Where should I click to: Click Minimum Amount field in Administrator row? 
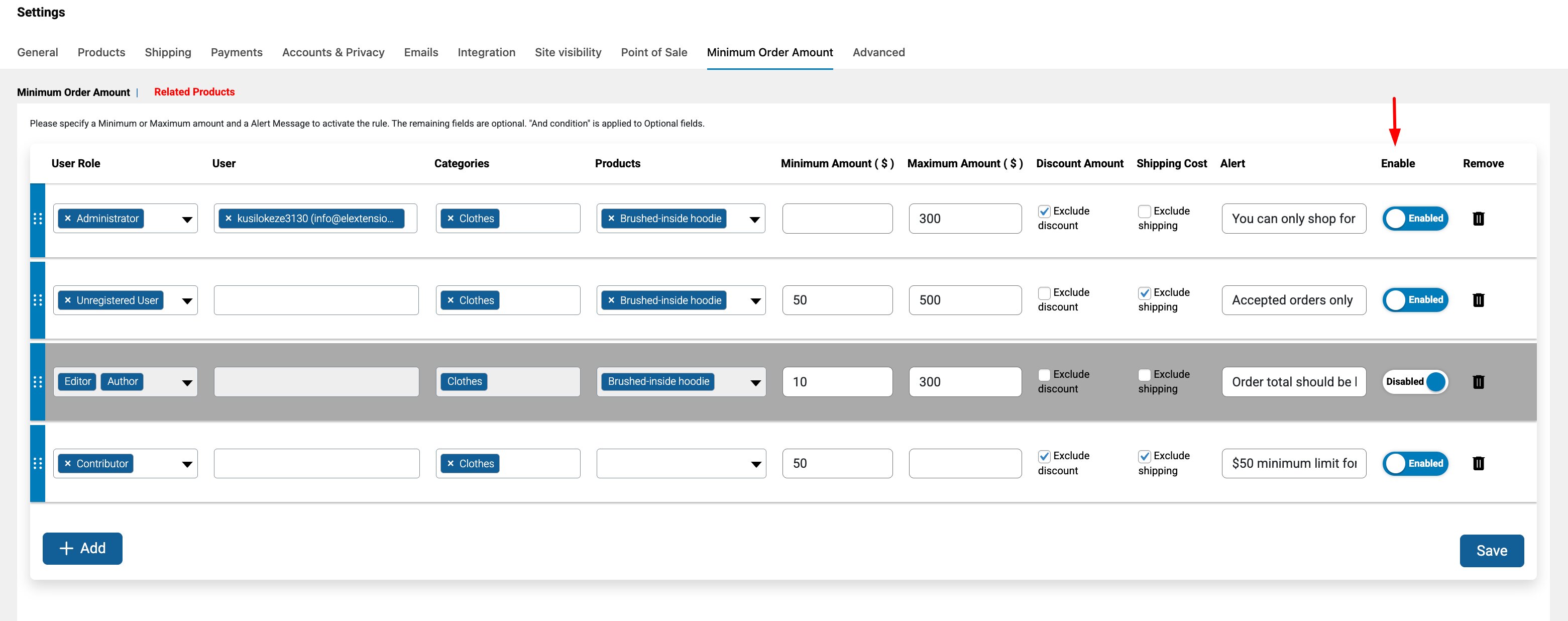pyautogui.click(x=837, y=219)
